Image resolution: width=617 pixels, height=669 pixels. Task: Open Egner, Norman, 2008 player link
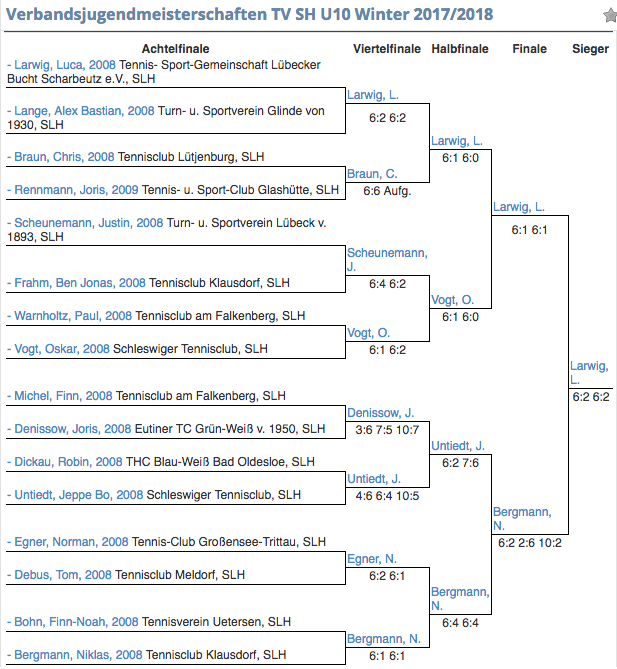(71, 542)
